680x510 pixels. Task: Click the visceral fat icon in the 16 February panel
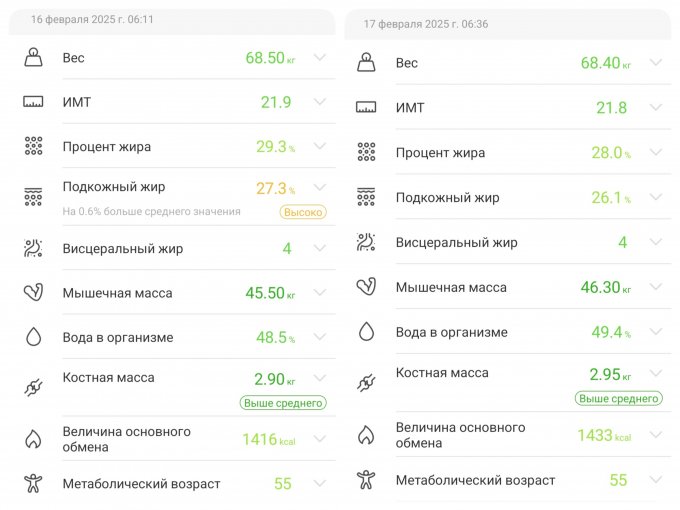[x=33, y=248]
